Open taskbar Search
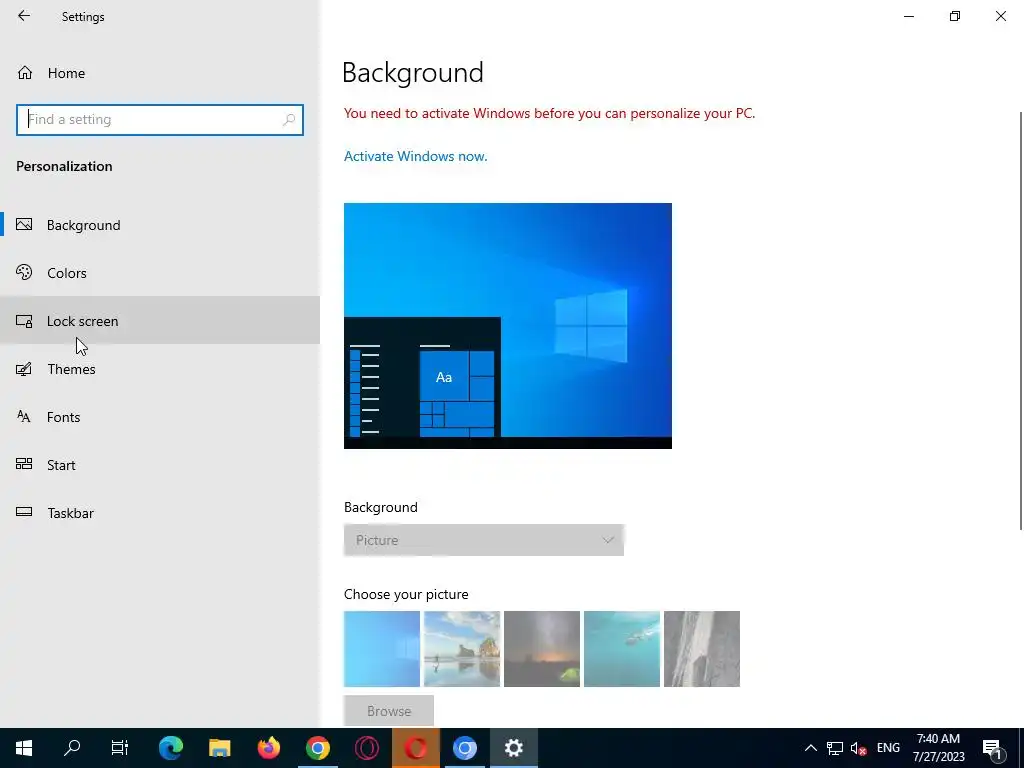 pyautogui.click(x=72, y=748)
